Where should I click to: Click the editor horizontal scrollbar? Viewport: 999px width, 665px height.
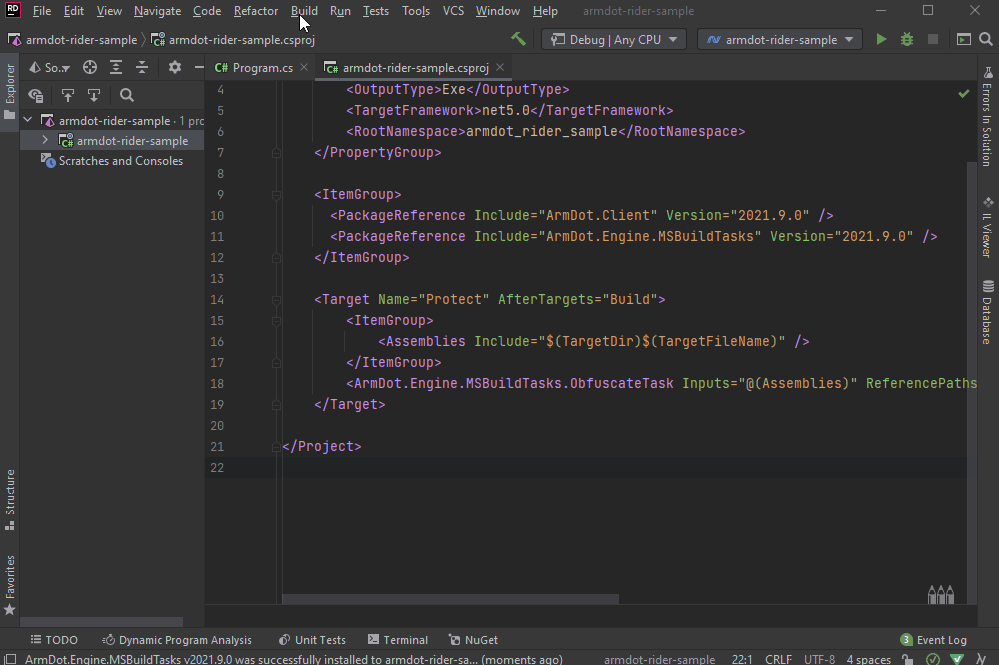pos(450,599)
